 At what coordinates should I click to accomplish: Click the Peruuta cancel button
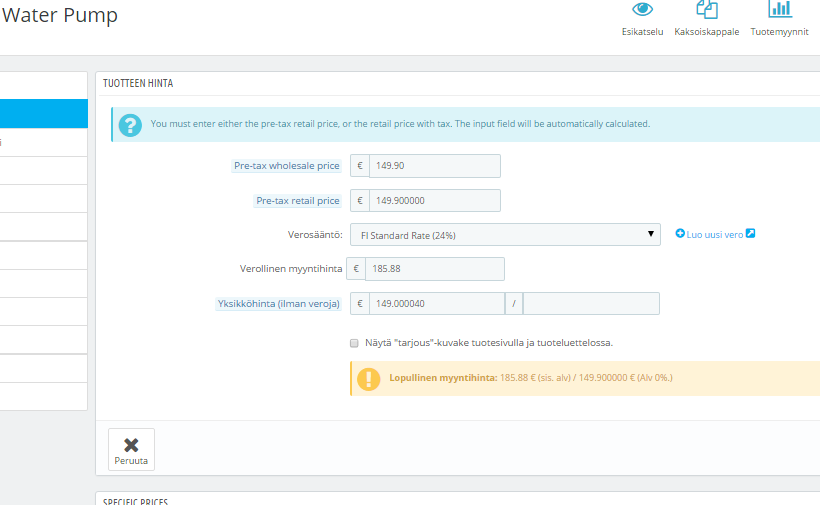pyautogui.click(x=131, y=450)
